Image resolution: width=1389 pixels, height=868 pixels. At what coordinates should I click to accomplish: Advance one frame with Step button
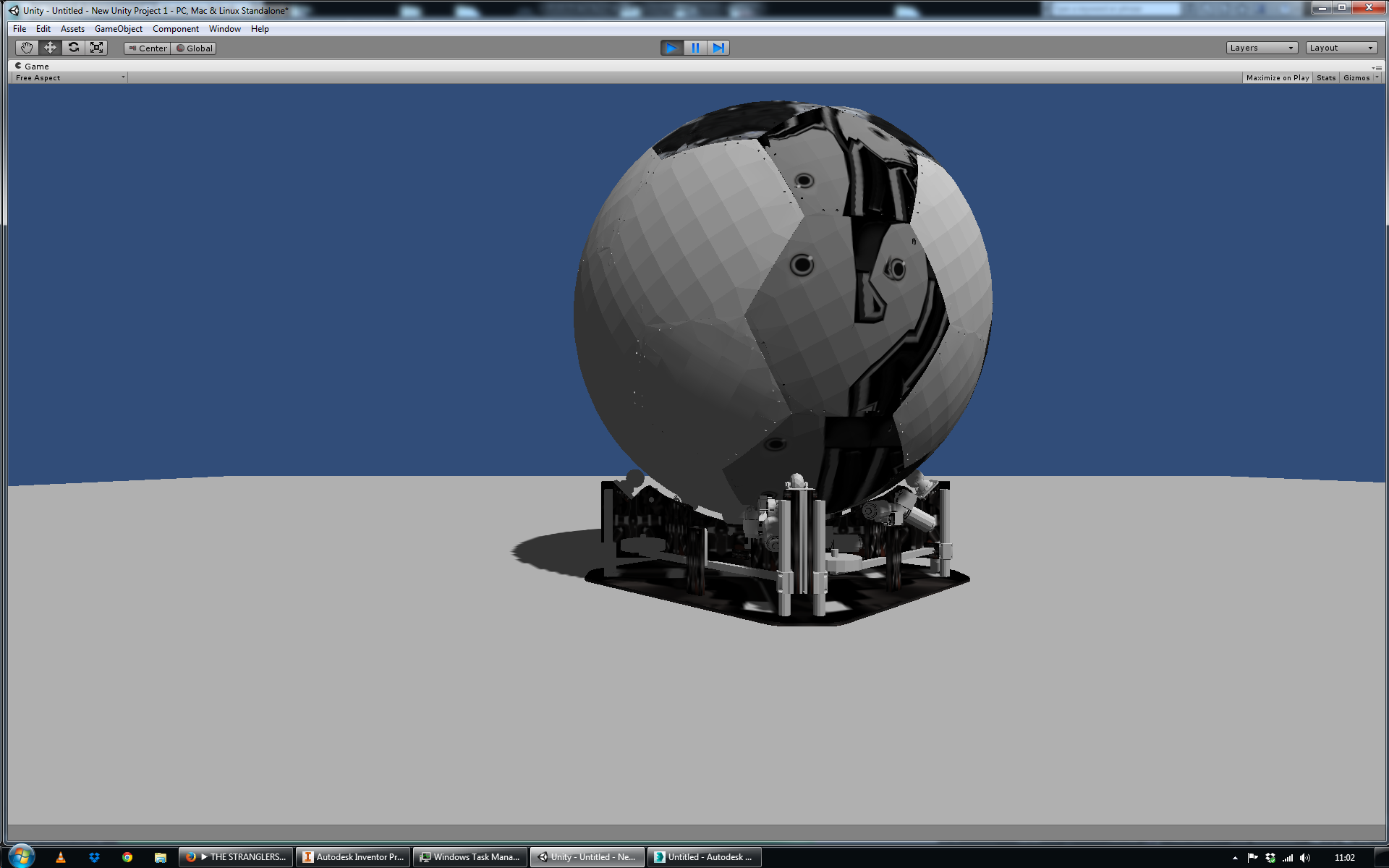click(718, 48)
